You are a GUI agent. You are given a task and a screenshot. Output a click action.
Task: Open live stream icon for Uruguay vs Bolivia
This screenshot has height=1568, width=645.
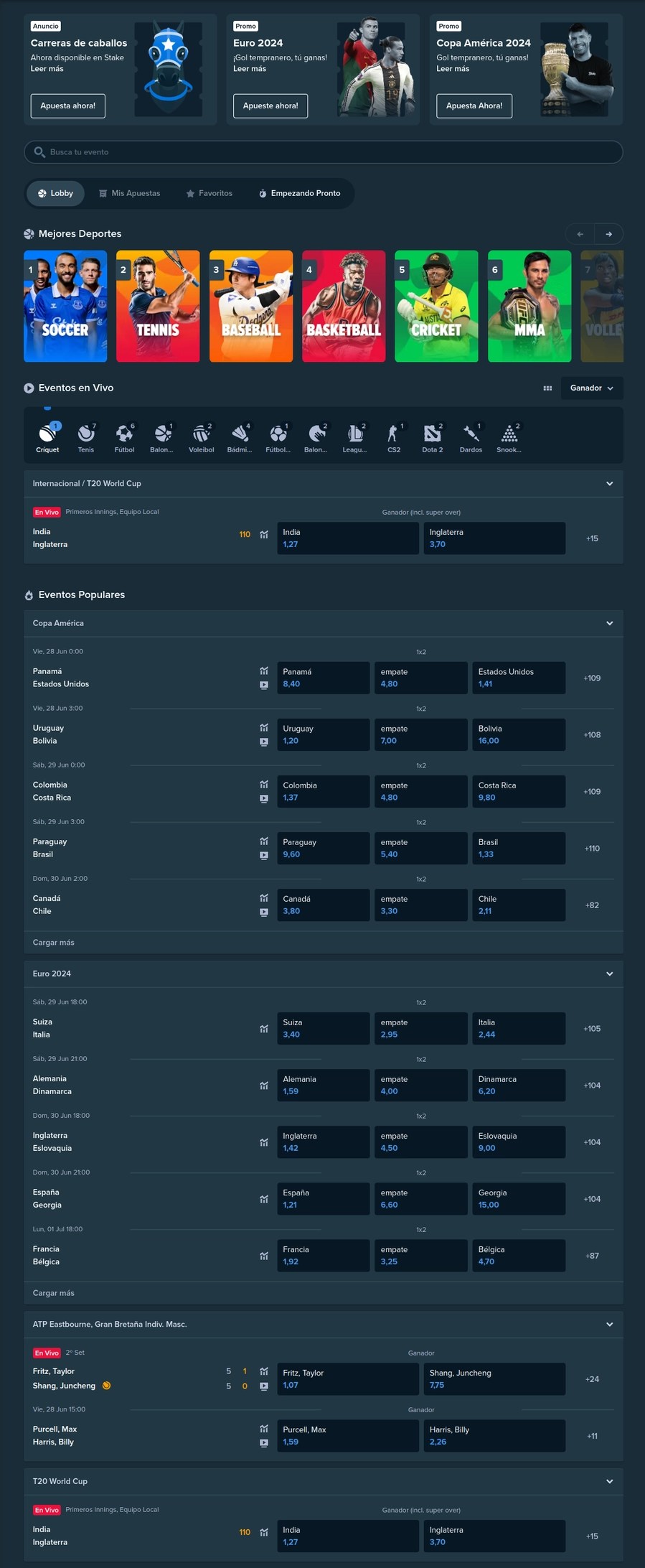tap(264, 742)
